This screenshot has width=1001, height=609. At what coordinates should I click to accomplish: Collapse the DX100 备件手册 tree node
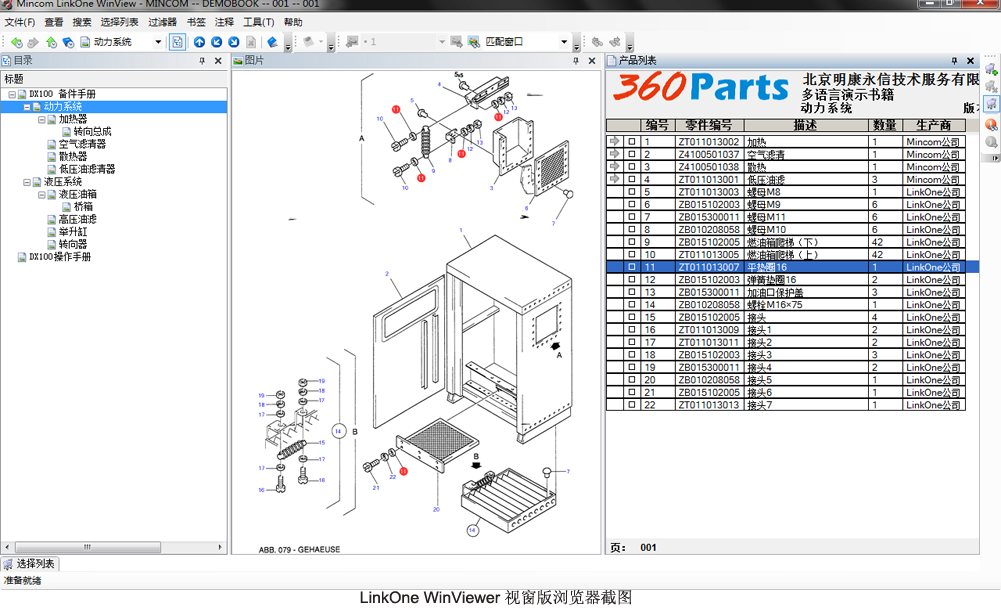[x=12, y=94]
